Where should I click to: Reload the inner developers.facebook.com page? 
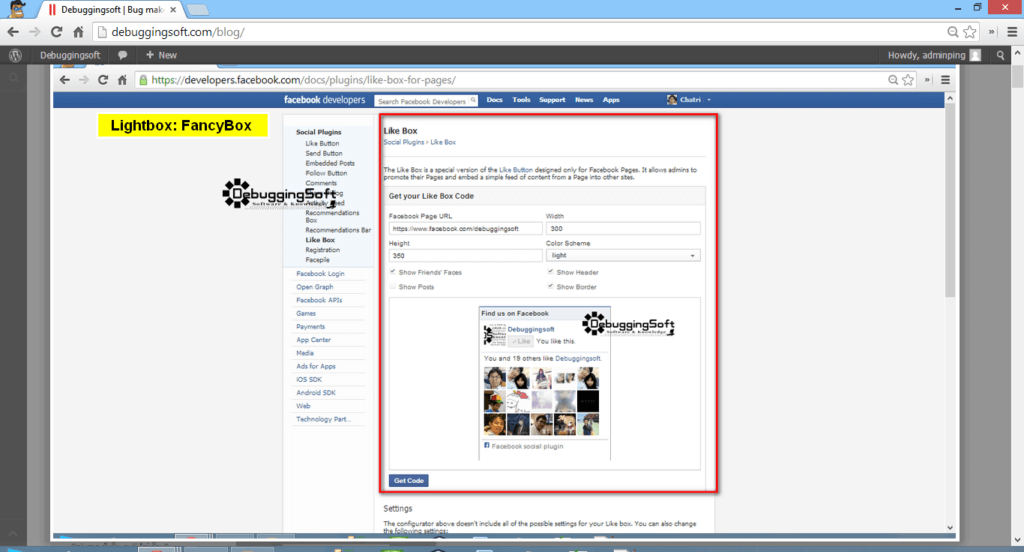click(103, 80)
